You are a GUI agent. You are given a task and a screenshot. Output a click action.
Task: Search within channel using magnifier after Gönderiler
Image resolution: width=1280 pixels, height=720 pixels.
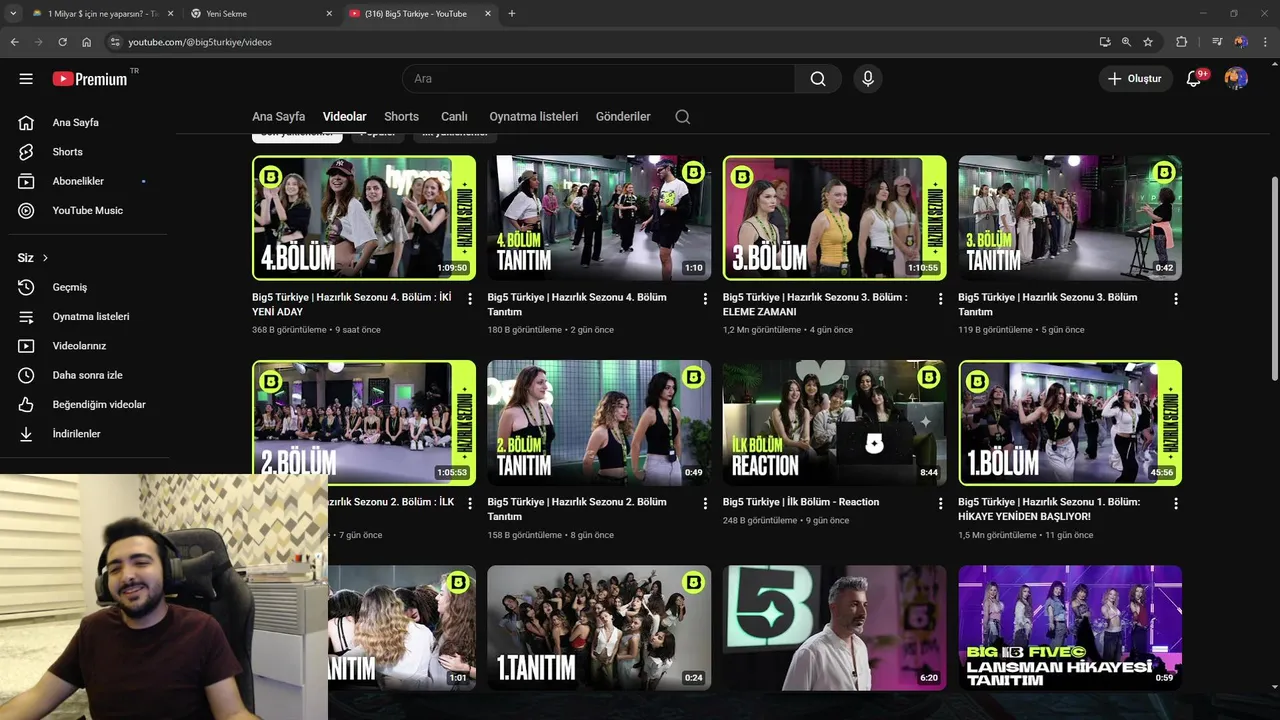[682, 116]
